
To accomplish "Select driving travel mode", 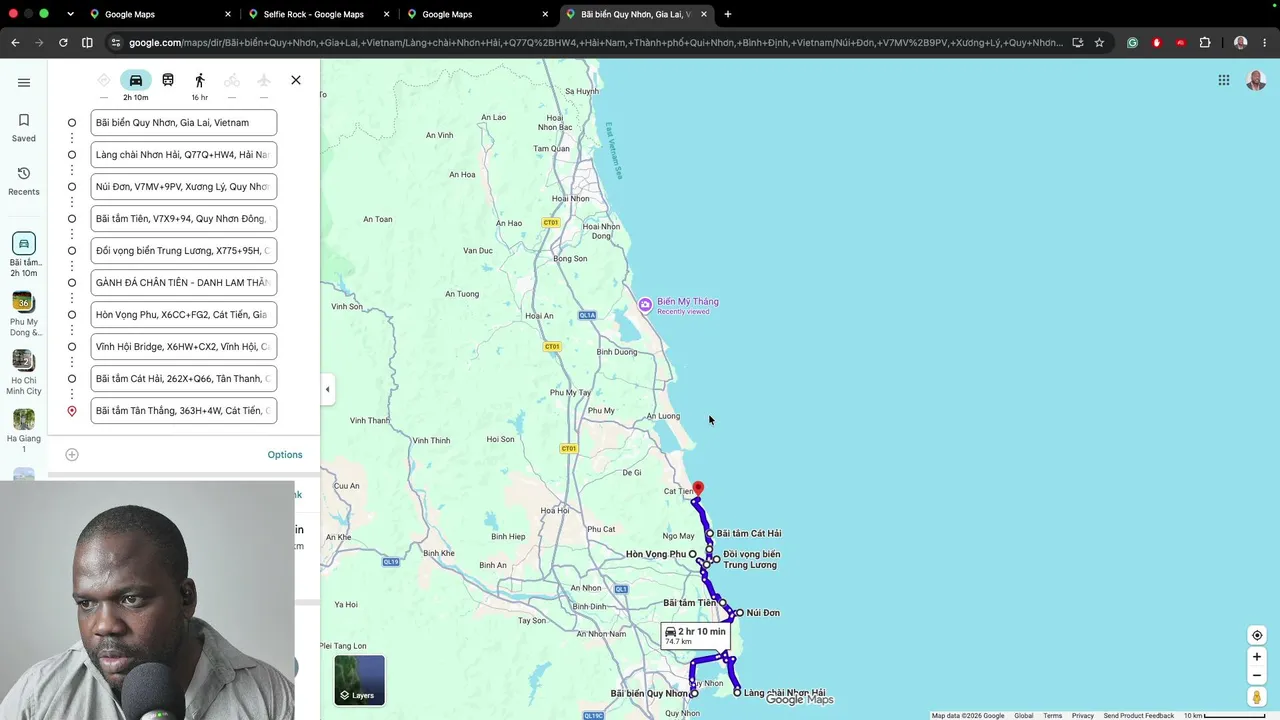I will point(136,80).
